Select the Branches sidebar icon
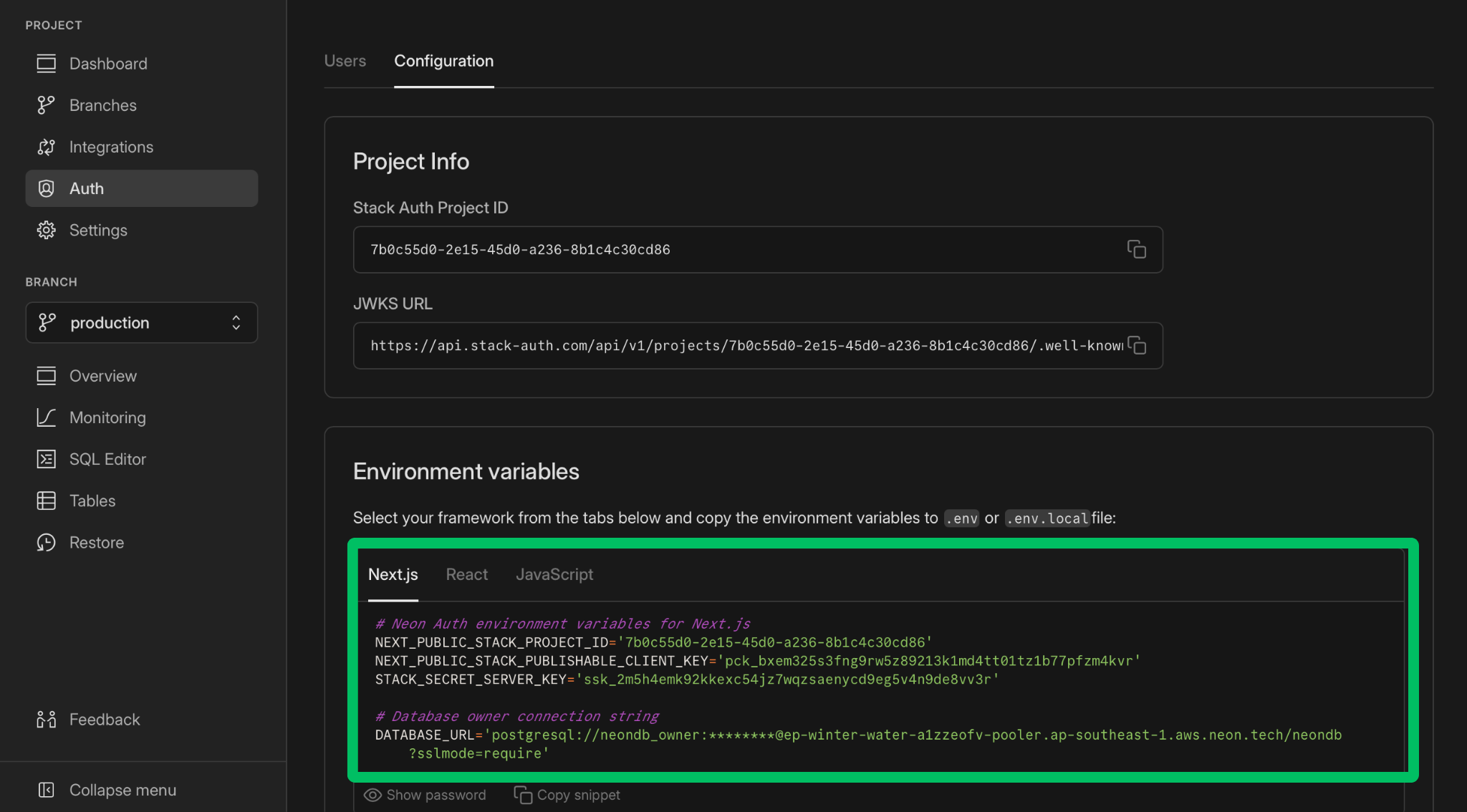Screen dimensions: 1467x812 46,105
